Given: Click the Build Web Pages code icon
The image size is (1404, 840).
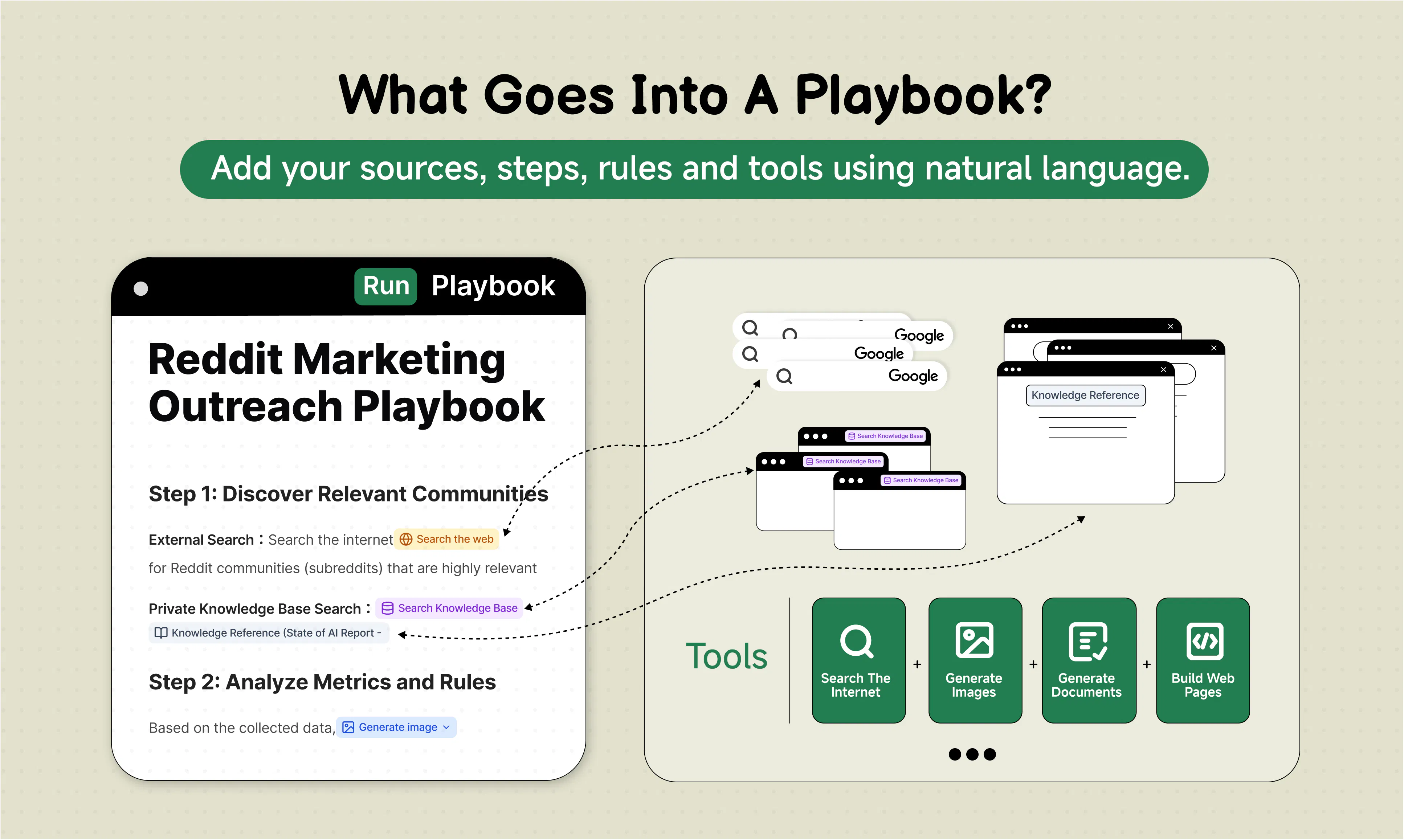Looking at the screenshot, I should 1204,641.
